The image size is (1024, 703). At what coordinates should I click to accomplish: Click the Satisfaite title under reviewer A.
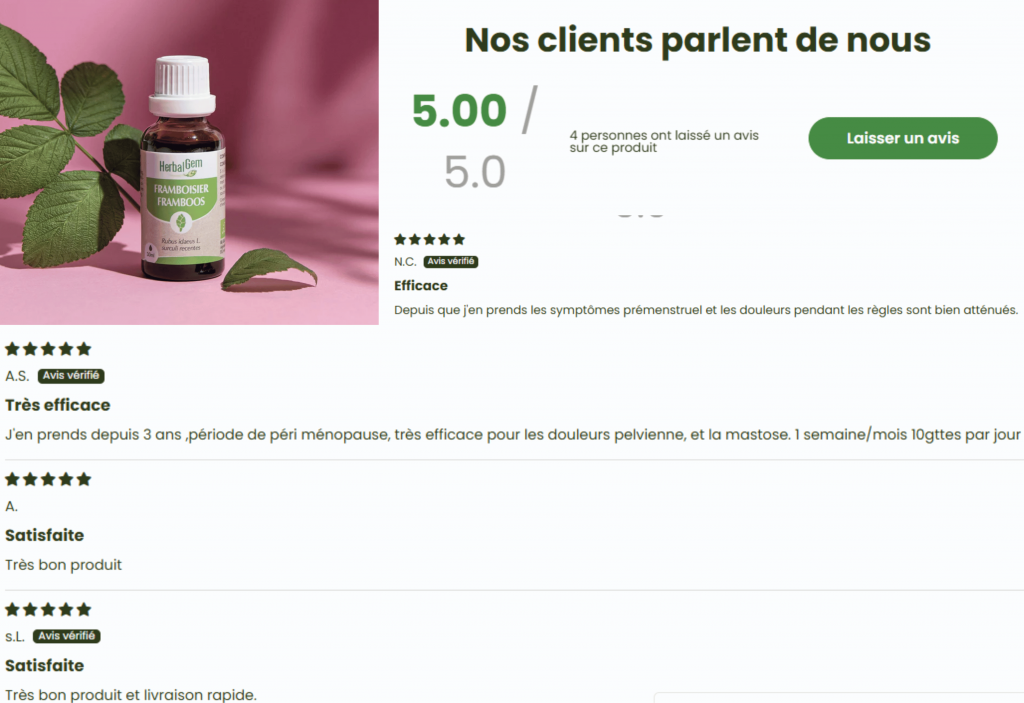pos(44,535)
